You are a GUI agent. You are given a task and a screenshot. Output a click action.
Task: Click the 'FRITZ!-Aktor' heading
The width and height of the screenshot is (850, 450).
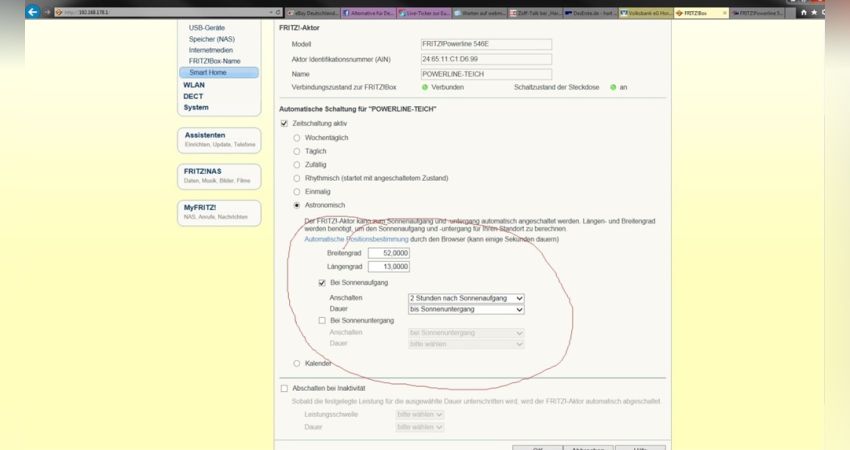(x=299, y=28)
